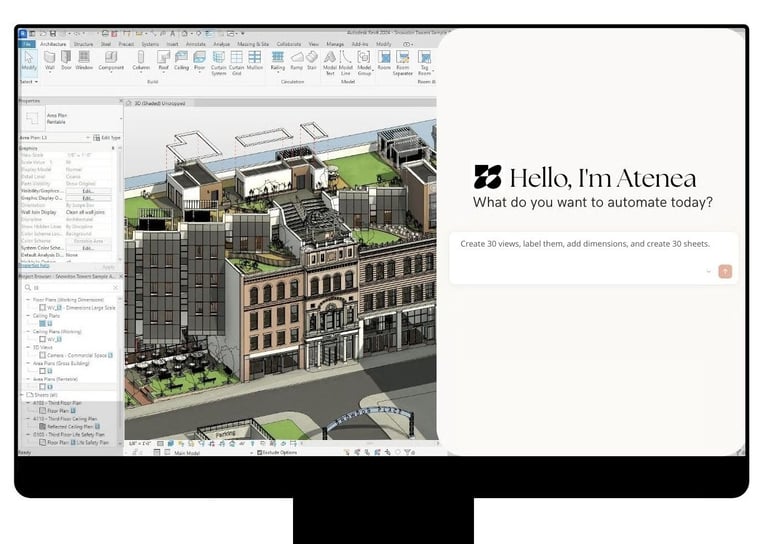Viewport: 768px width, 544px height.
Task: Select the Tag Room tool
Action: pos(425,63)
